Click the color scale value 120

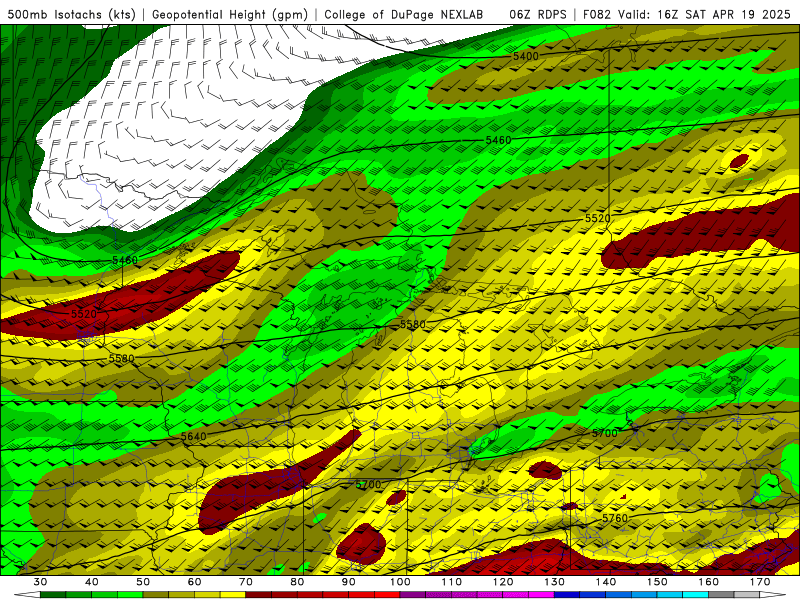coord(503,582)
